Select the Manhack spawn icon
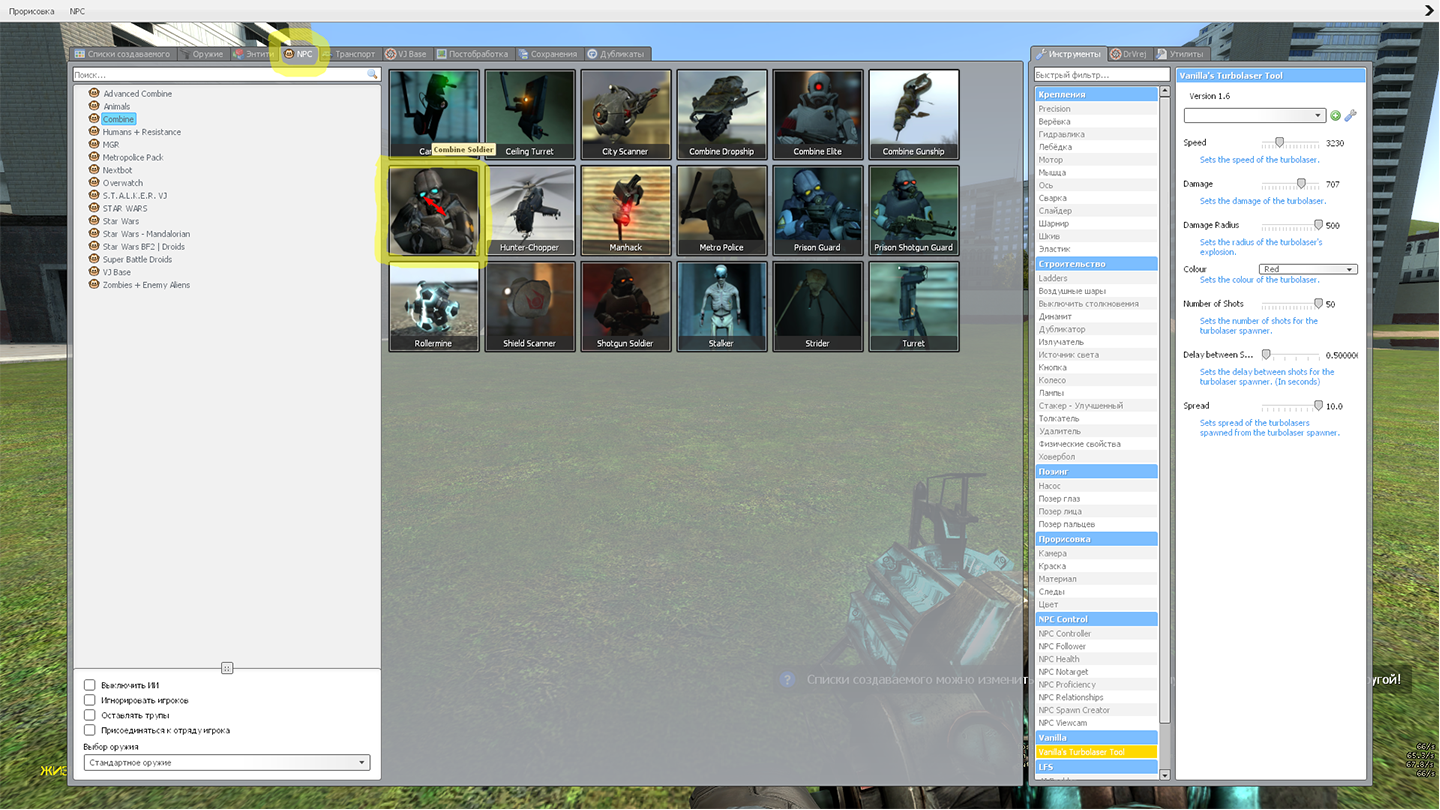 click(x=626, y=211)
